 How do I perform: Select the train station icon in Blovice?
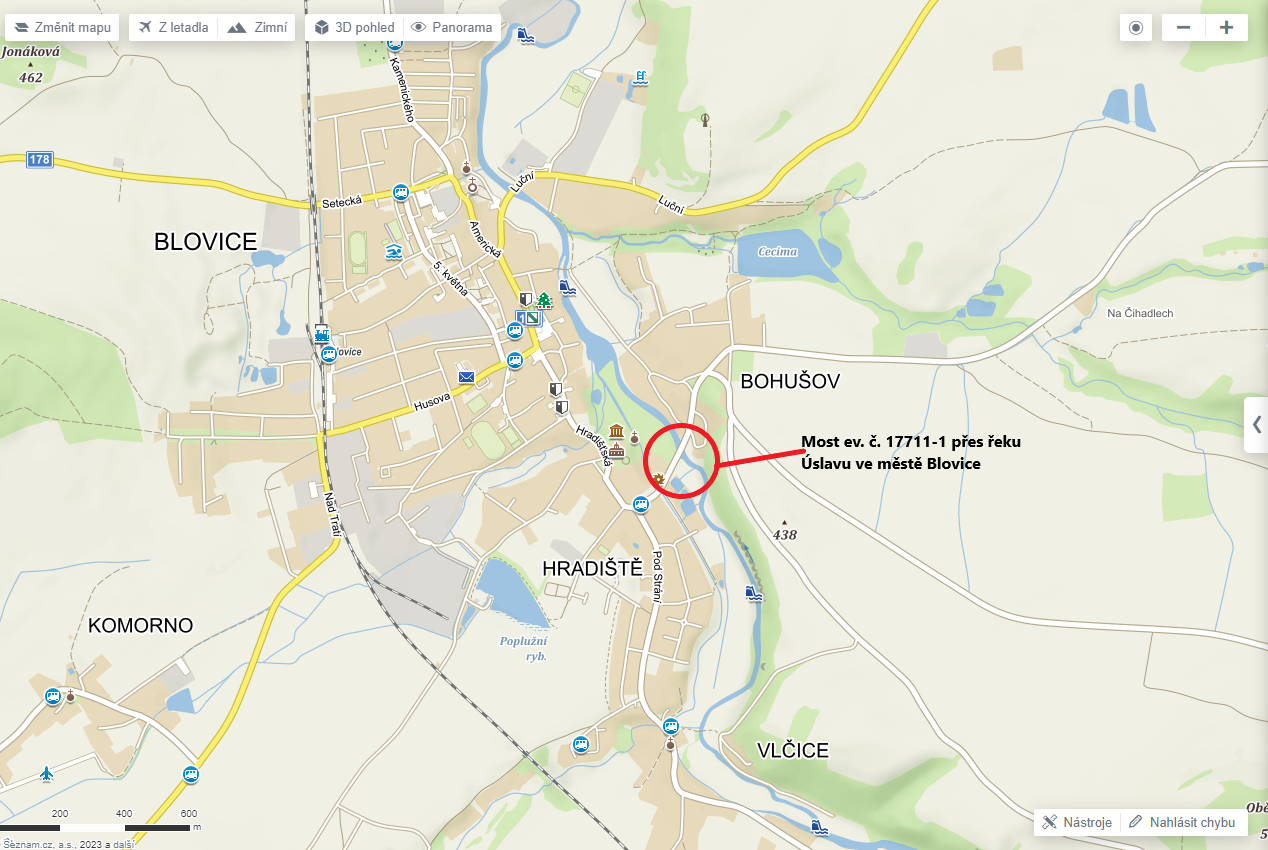[322, 334]
